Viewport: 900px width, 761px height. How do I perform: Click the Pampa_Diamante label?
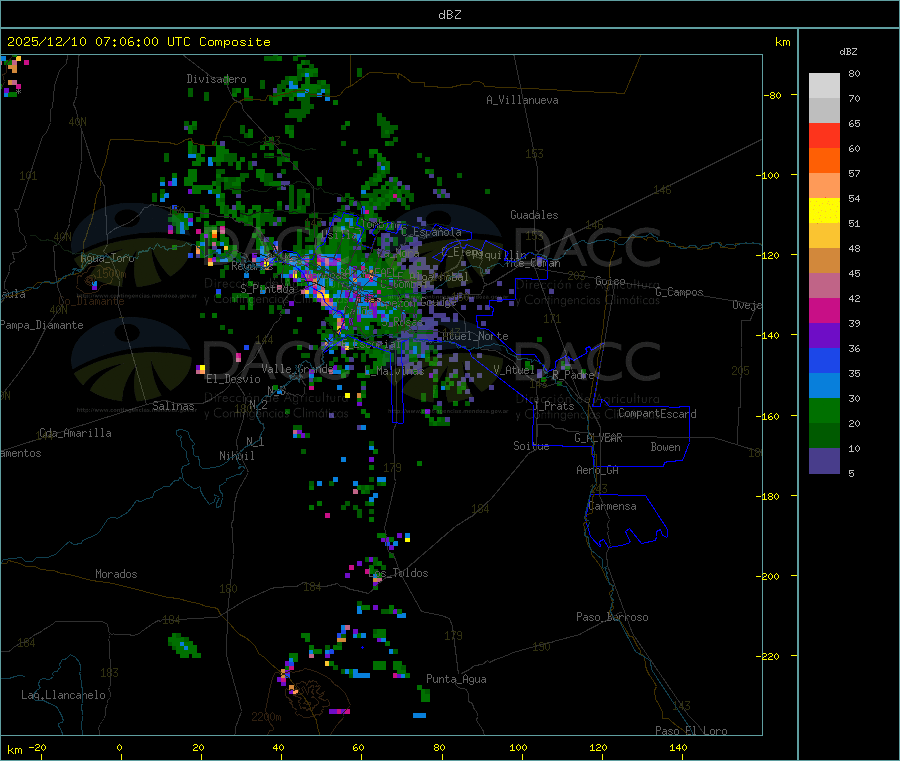tap(42, 325)
